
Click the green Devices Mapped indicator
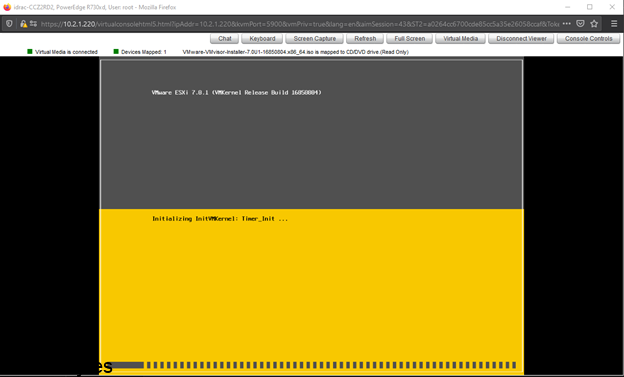tap(116, 51)
